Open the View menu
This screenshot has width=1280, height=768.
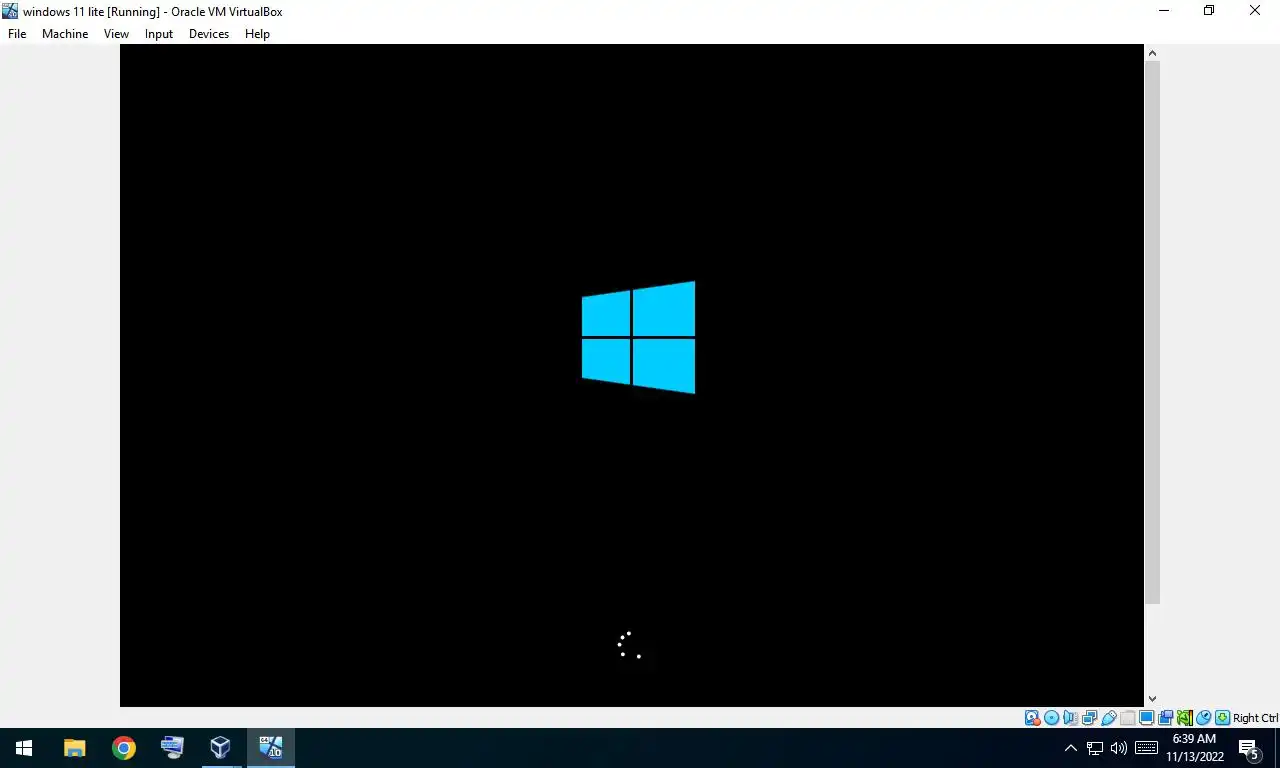click(116, 34)
